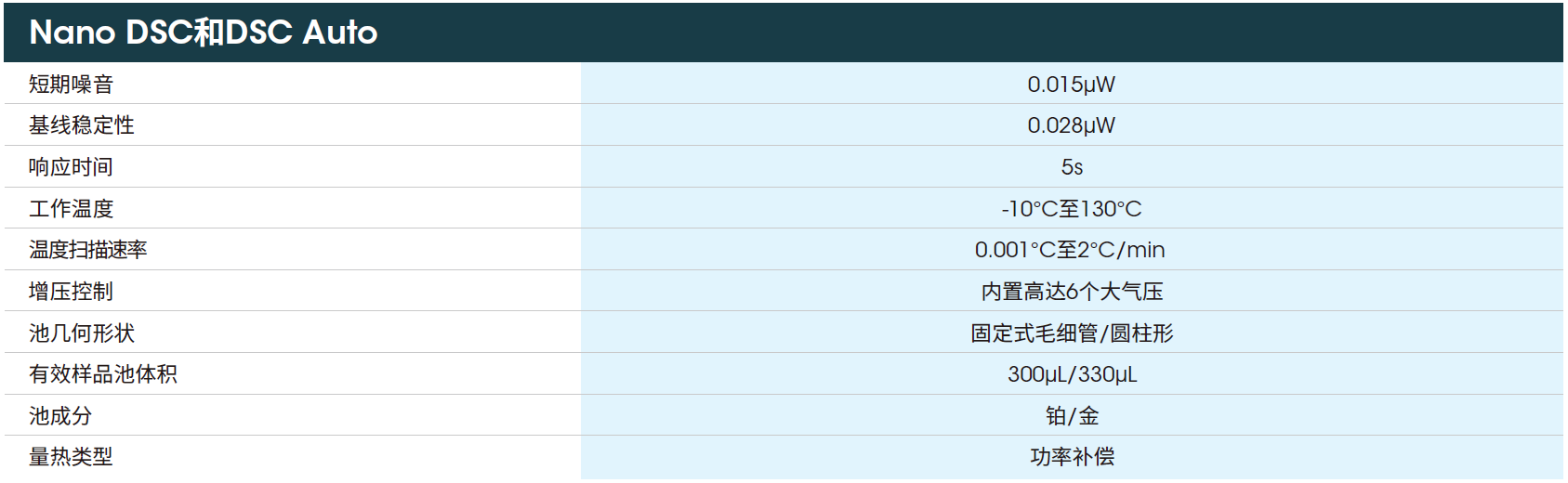This screenshot has height=483, width=1568.
Task: Click the 内置高达6个大气压 value cell
Action: [x=1072, y=292]
